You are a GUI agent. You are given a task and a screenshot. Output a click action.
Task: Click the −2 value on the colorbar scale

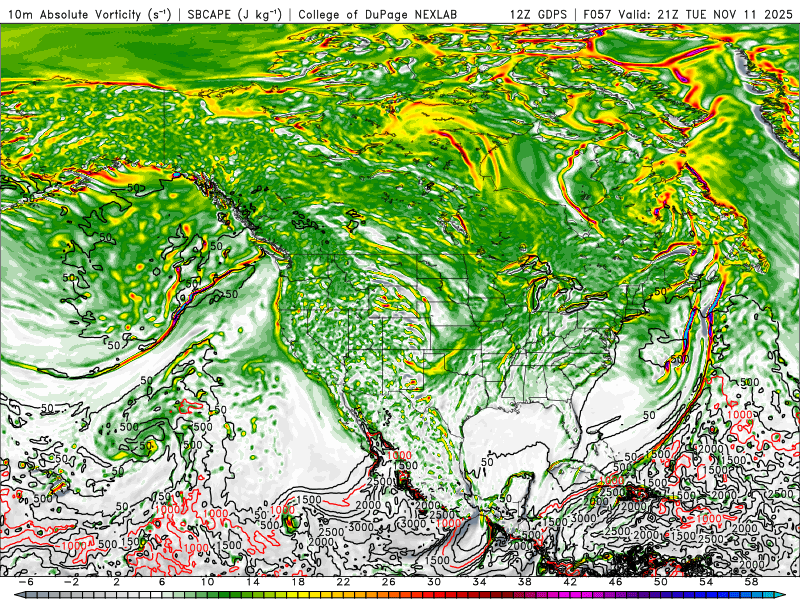71,582
